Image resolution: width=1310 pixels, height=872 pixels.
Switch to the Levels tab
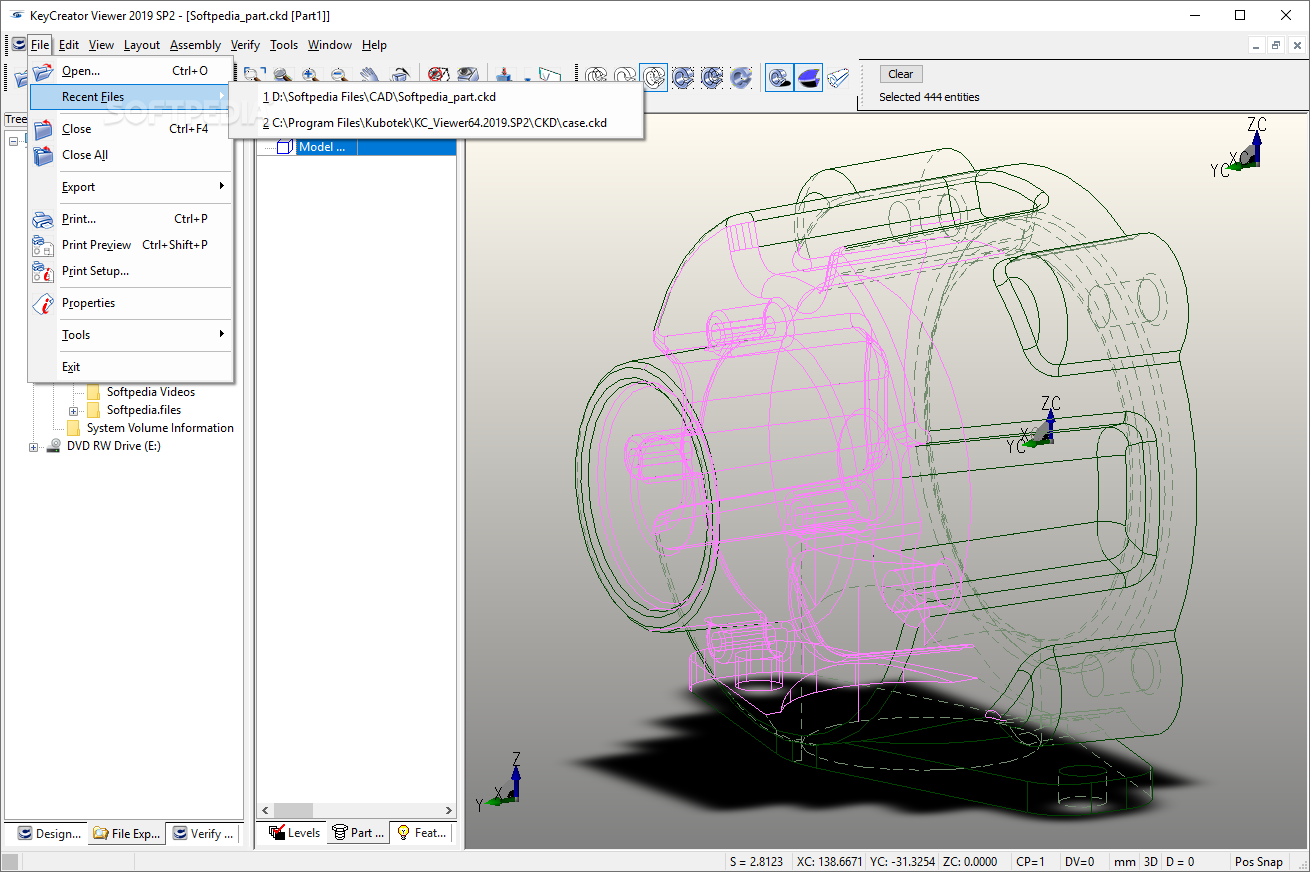coord(294,832)
